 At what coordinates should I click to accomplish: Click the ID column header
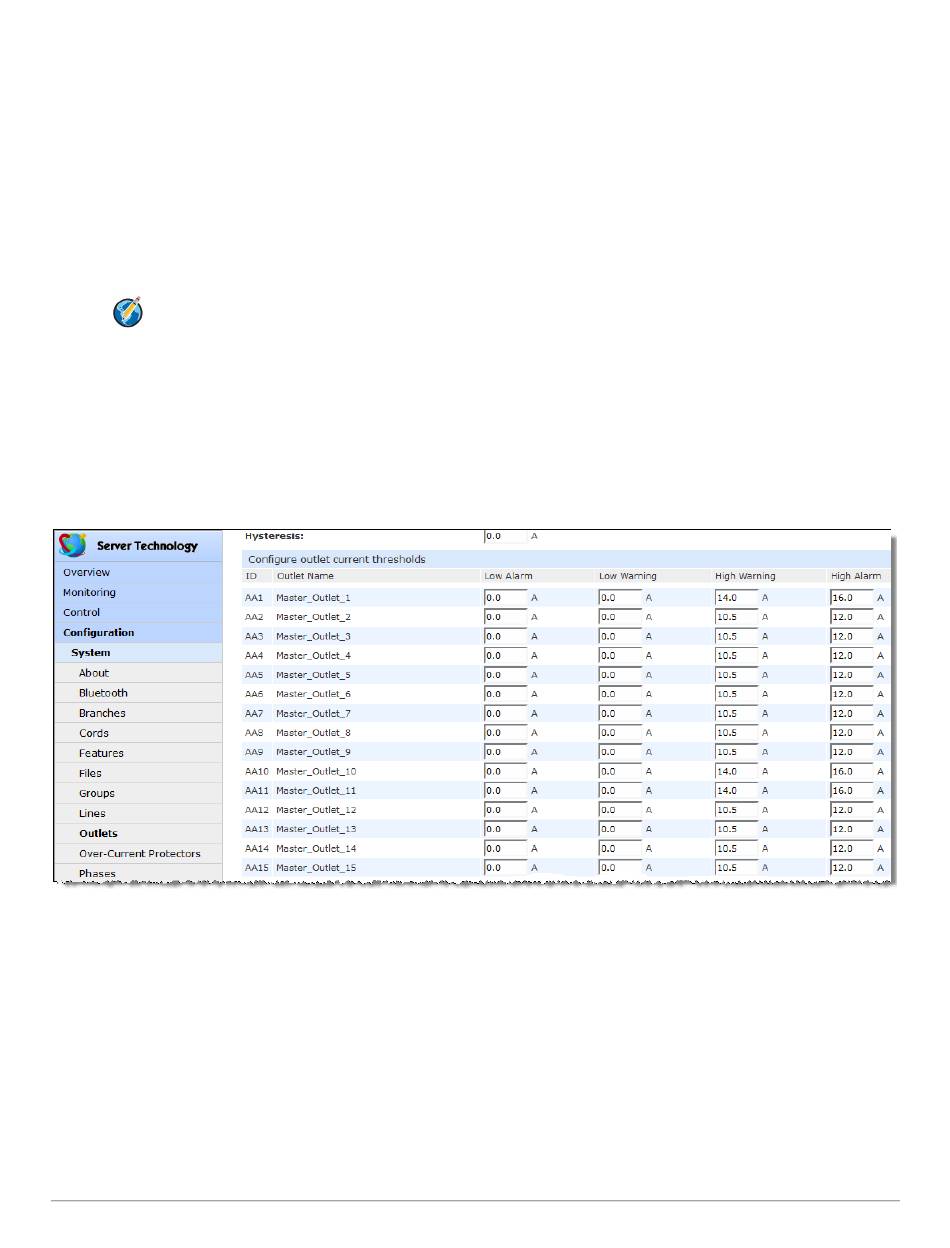point(251,576)
